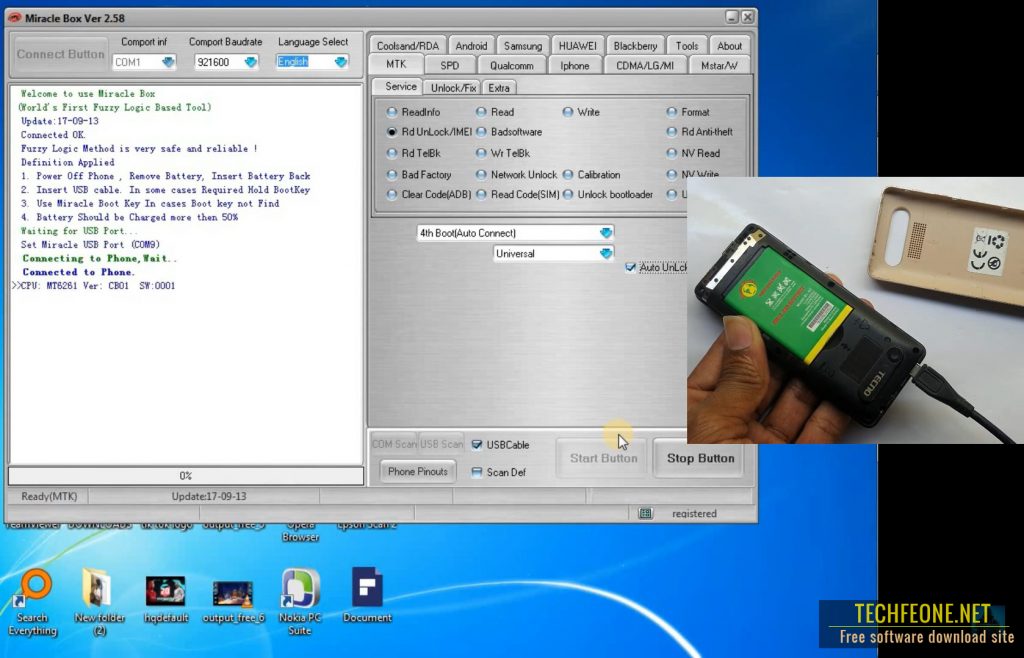Click the 'registered' status text
This screenshot has height=658, width=1024.
tap(694, 514)
